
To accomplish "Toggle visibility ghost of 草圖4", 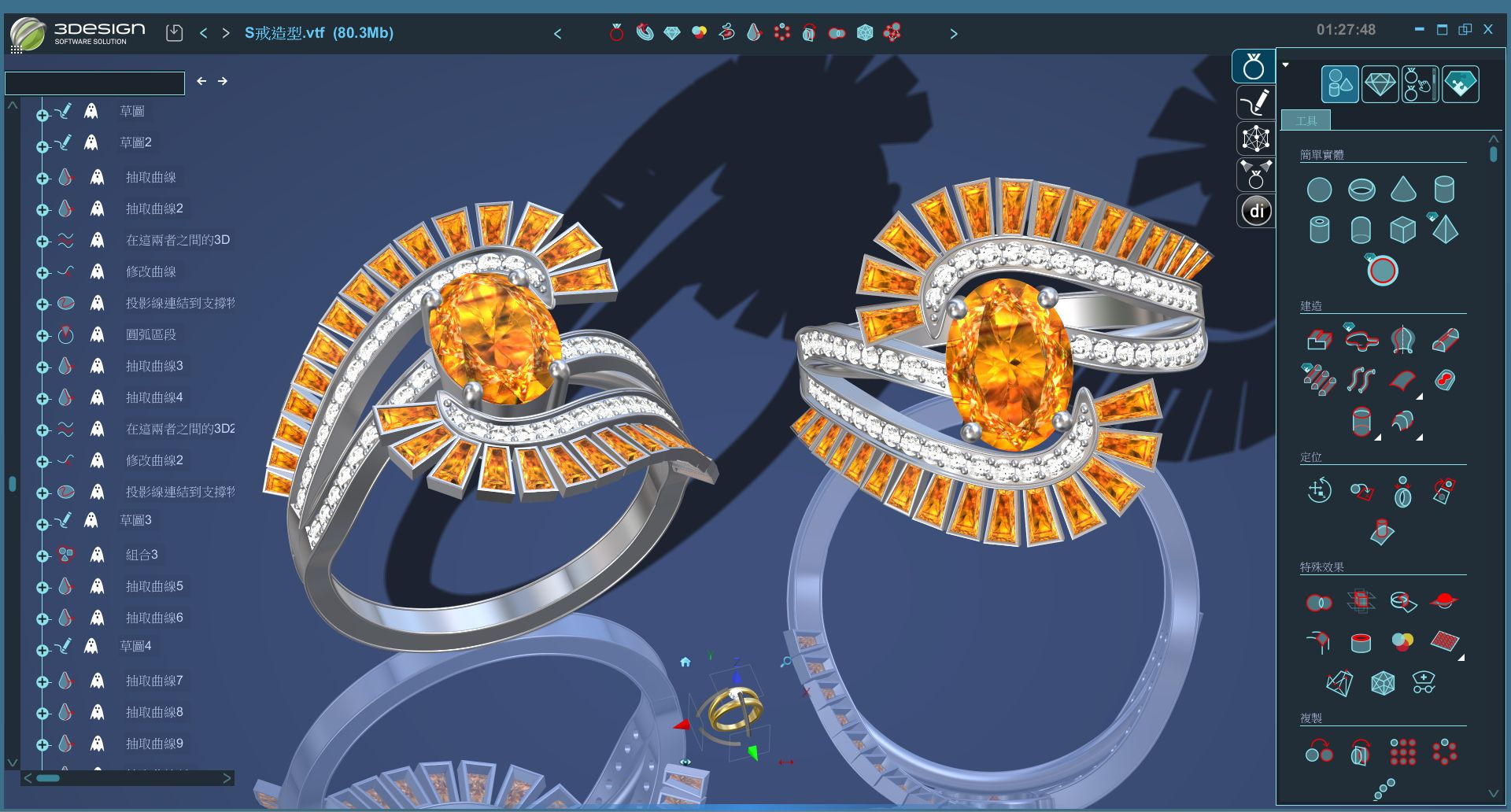I will point(91,646).
